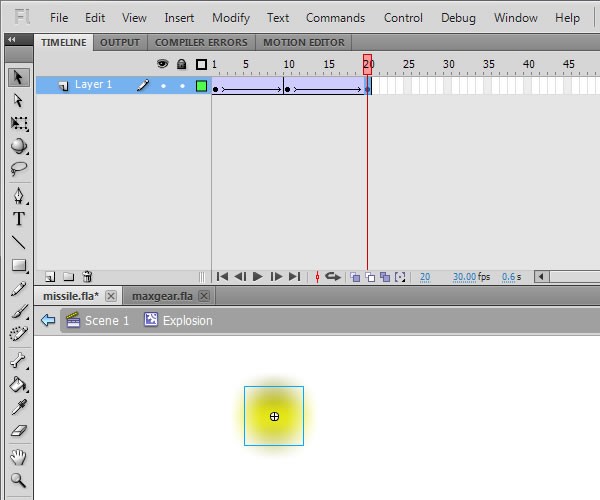Open the Commands menu
Screen dimensions: 600x500
pyautogui.click(x=335, y=17)
